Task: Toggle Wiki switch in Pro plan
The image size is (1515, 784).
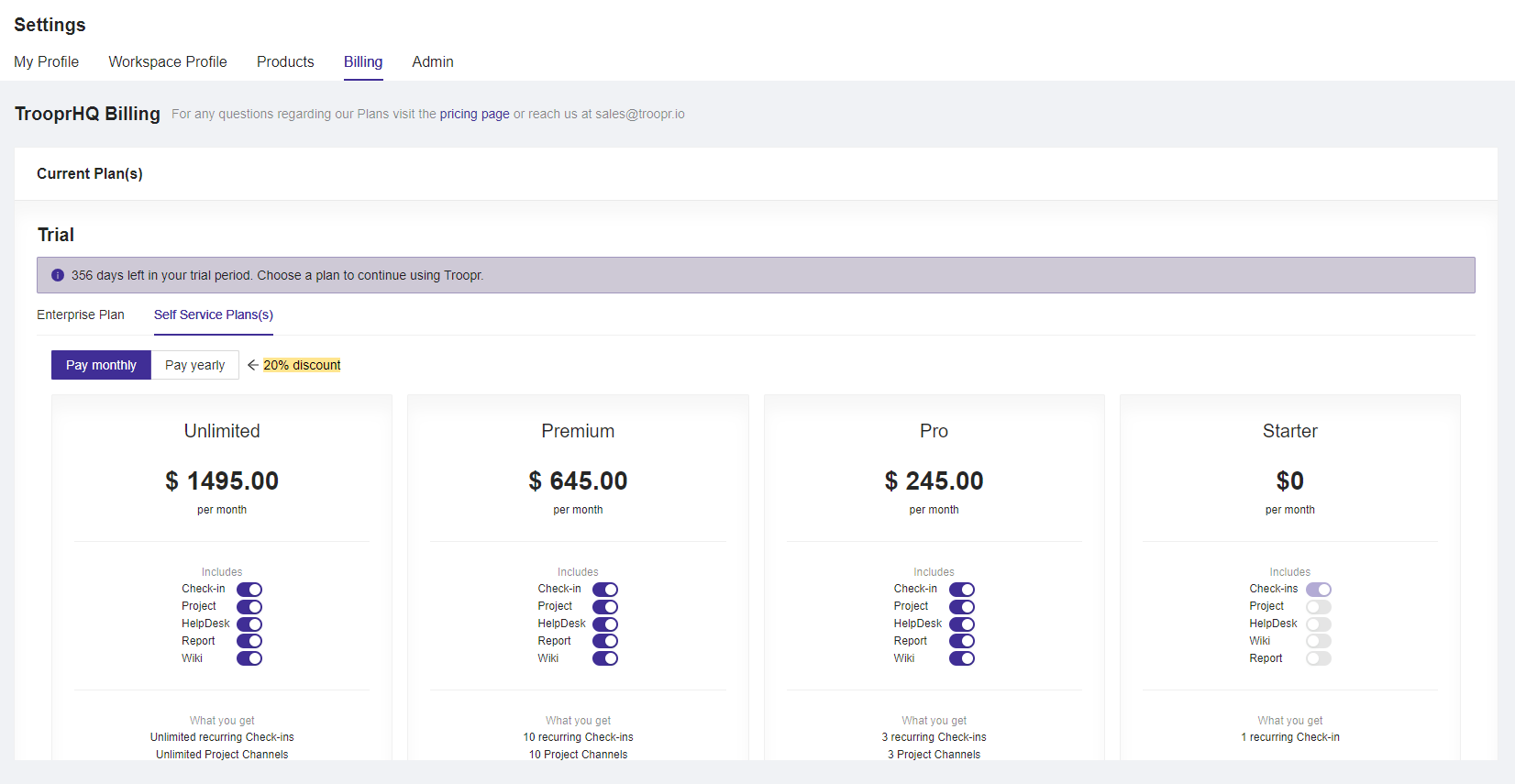Action: tap(962, 658)
